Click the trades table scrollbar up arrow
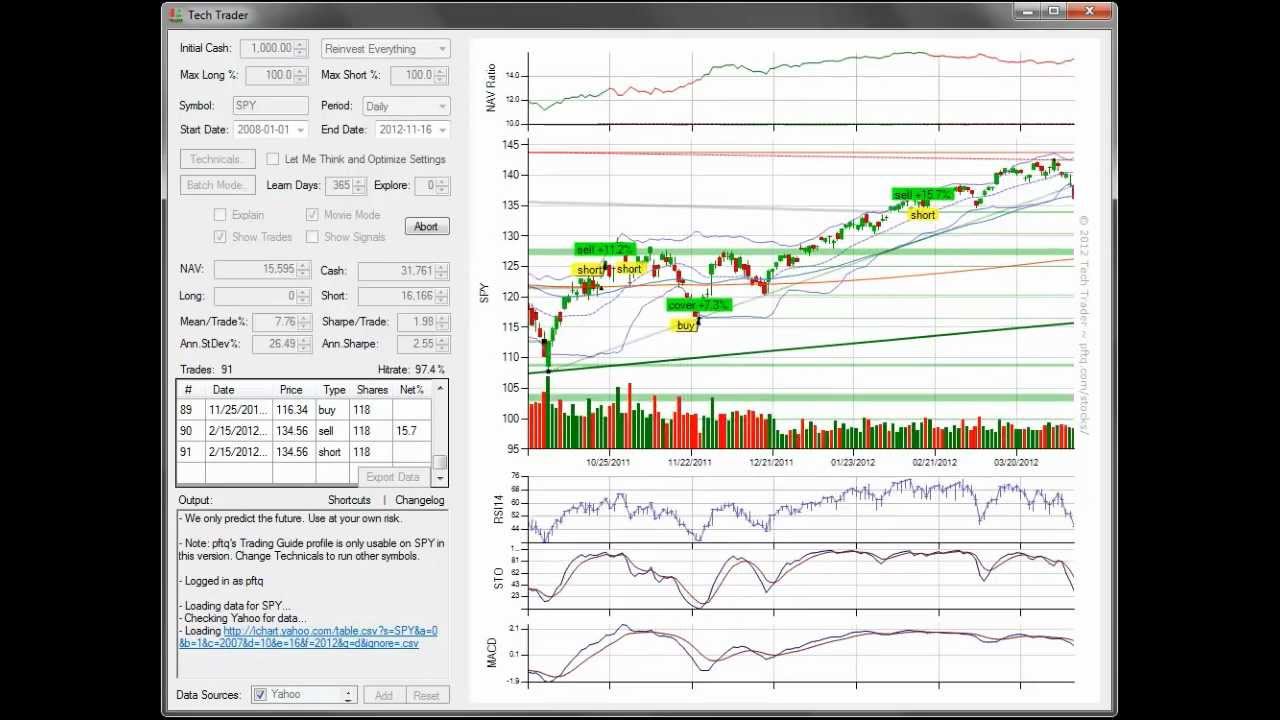The height and width of the screenshot is (720, 1280). (x=440, y=388)
